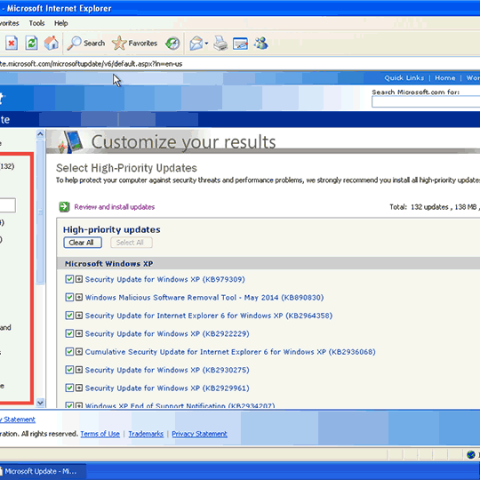Uncheck Security Update KB2922229 checkbox

click(x=69, y=333)
